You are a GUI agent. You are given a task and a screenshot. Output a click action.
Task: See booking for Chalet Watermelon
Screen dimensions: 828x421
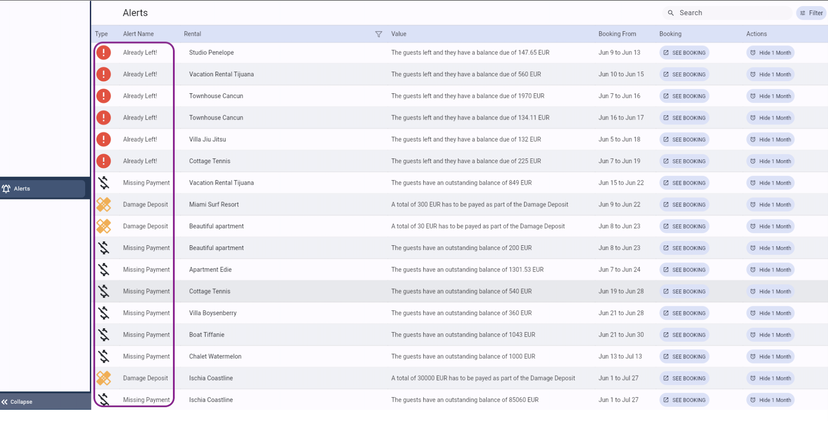pos(684,356)
